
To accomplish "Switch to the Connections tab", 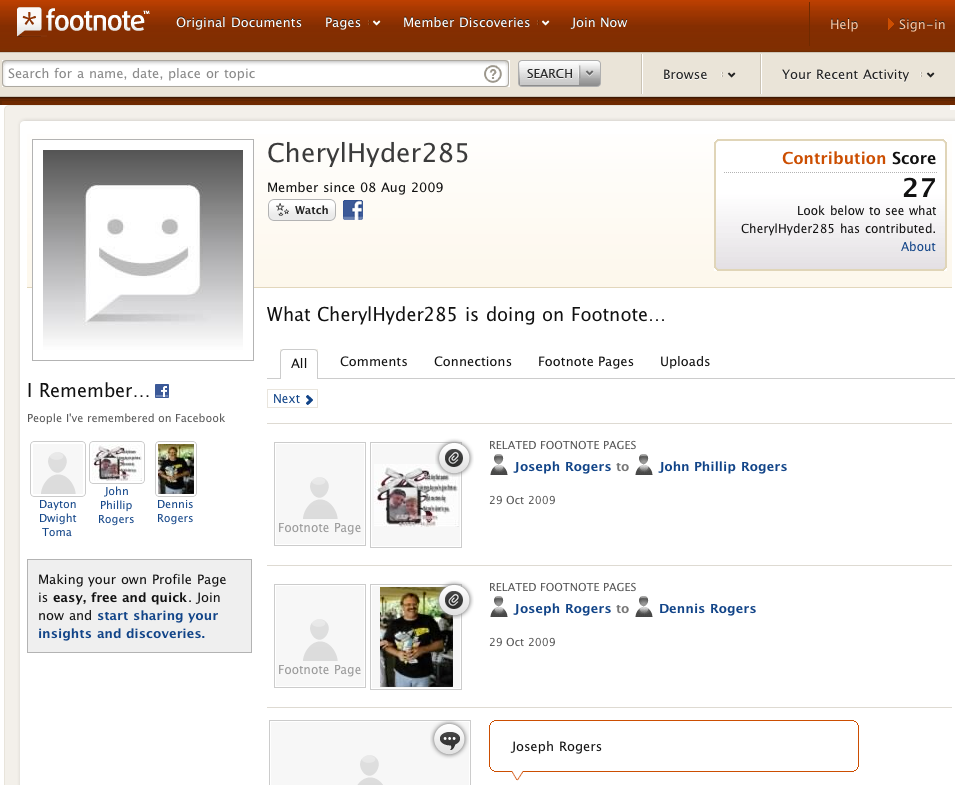I will [x=473, y=362].
